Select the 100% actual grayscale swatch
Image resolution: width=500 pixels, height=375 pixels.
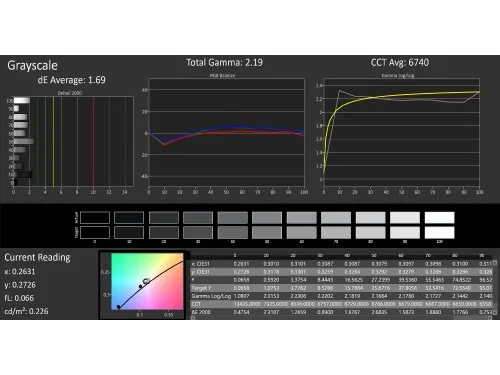(439, 218)
